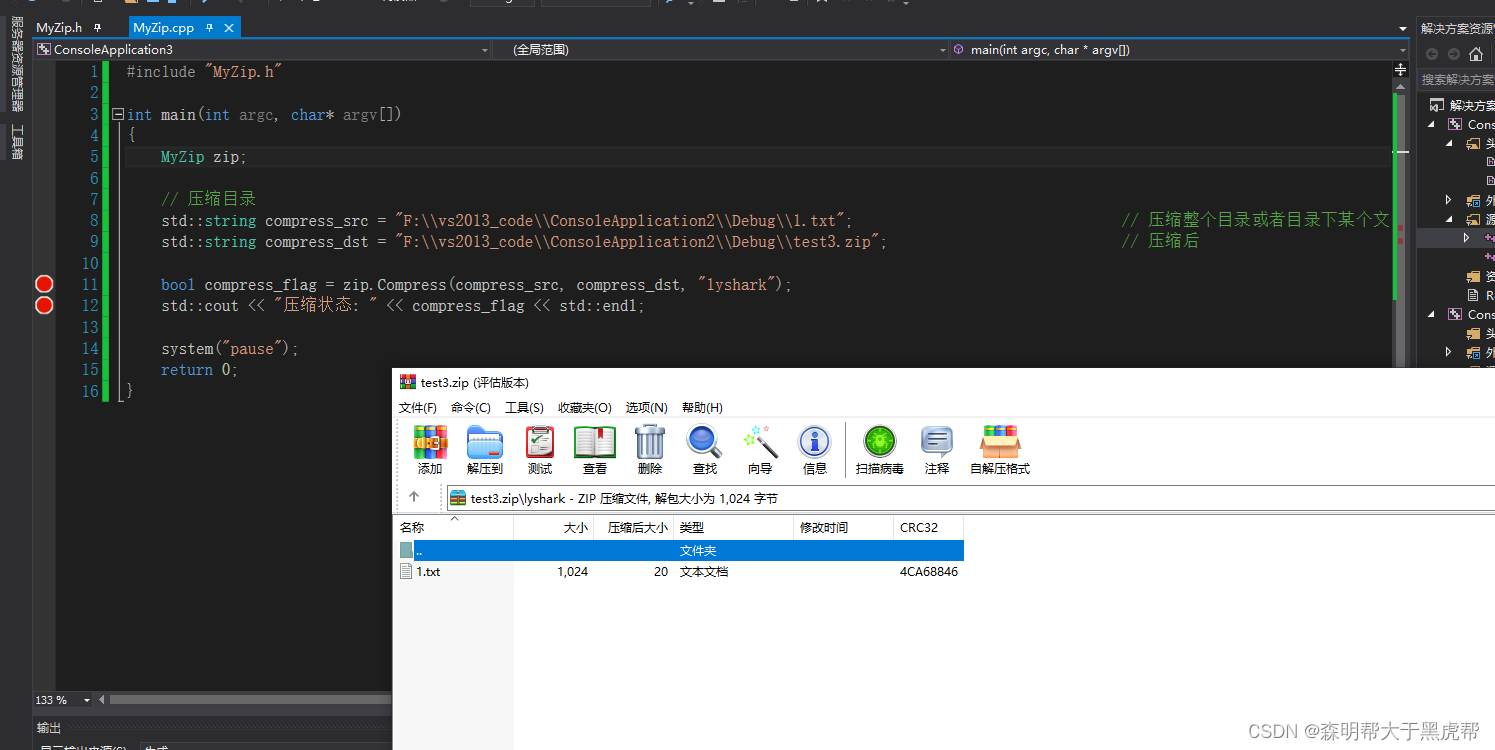
Task: Click the code line "MyZip zip;"
Action: click(203, 157)
